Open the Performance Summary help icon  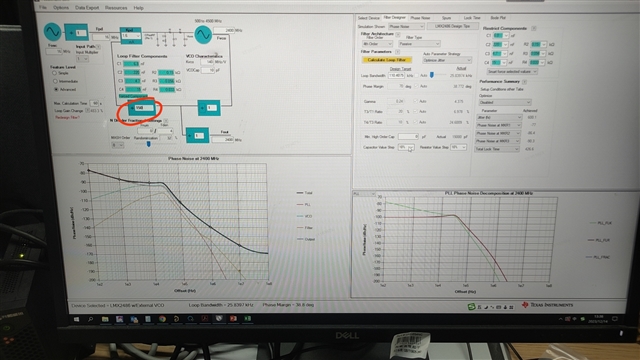524,82
